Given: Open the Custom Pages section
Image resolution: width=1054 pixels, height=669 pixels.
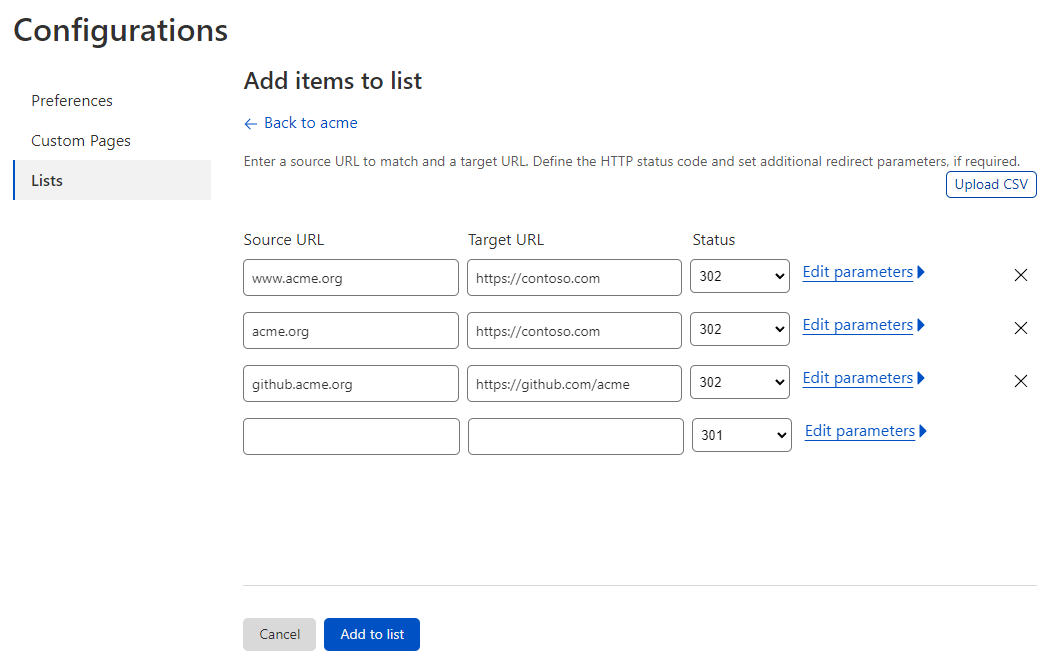Looking at the screenshot, I should (x=81, y=140).
